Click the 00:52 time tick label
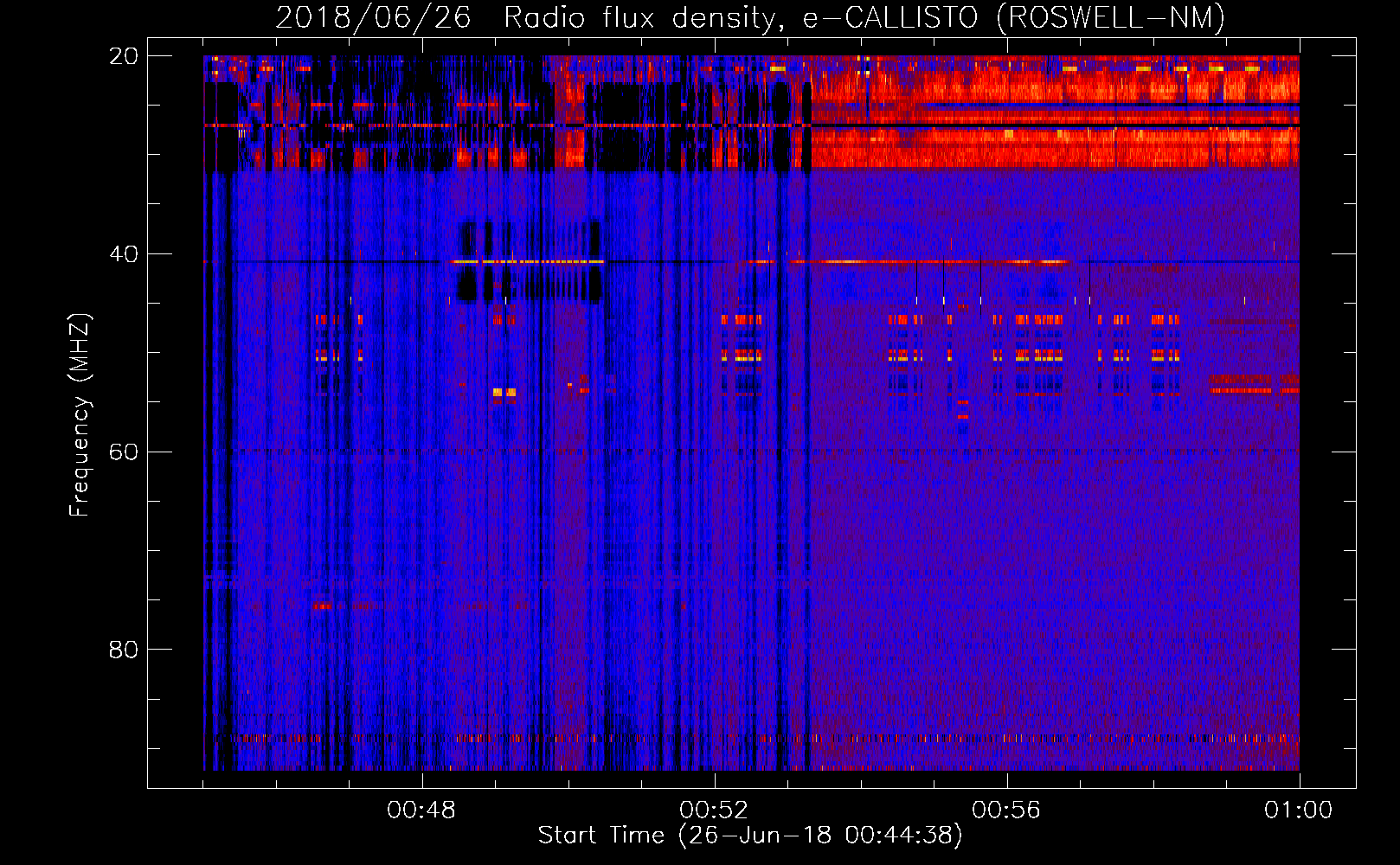 tap(714, 811)
